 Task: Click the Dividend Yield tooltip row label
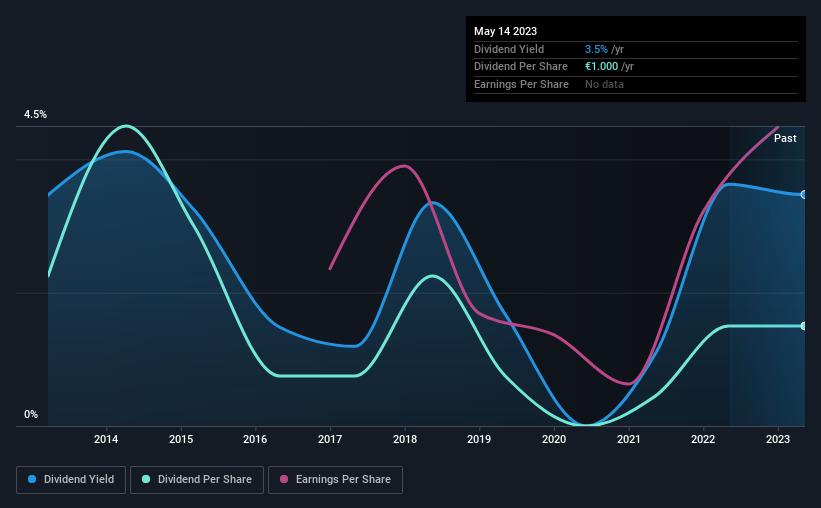pos(509,49)
